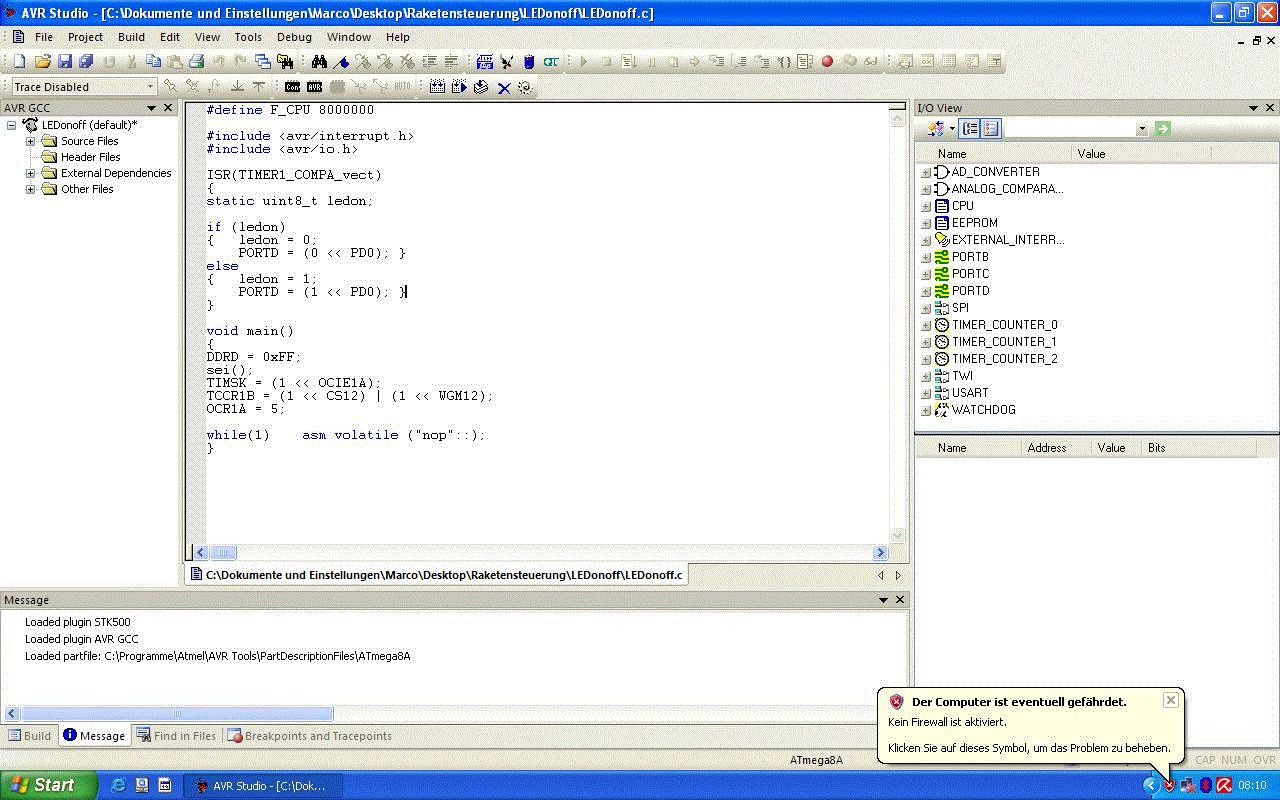The image size is (1280, 800).
Task: Open the Debug menu
Action: click(x=294, y=37)
